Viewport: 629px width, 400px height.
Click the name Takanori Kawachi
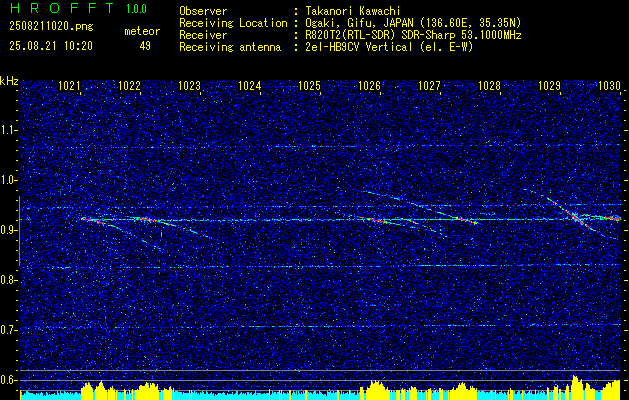click(352, 11)
